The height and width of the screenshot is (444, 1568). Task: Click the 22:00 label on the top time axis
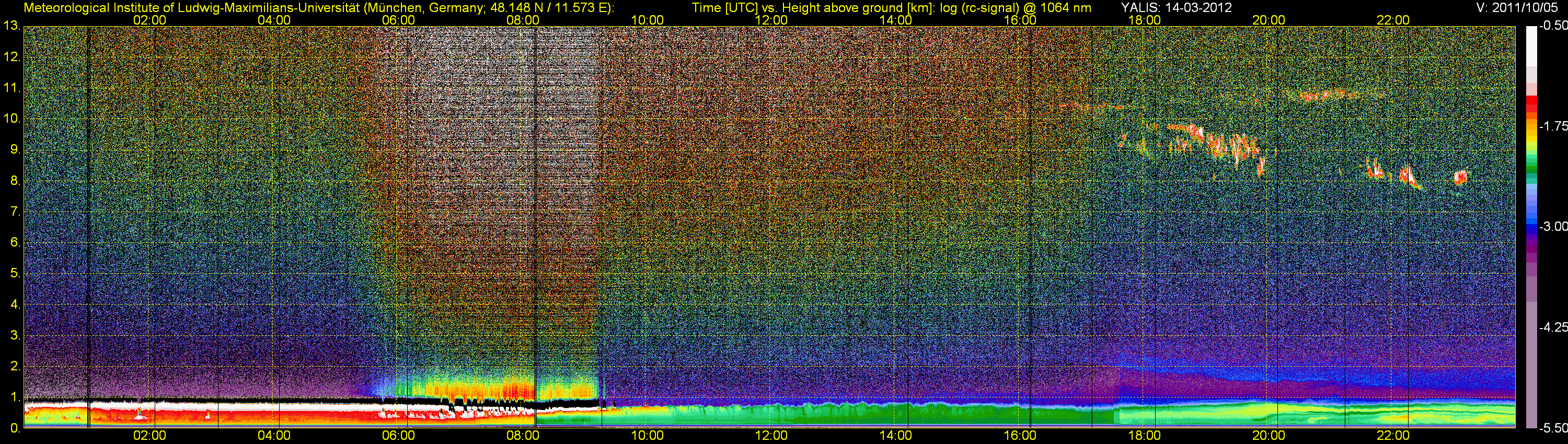pyautogui.click(x=1393, y=20)
